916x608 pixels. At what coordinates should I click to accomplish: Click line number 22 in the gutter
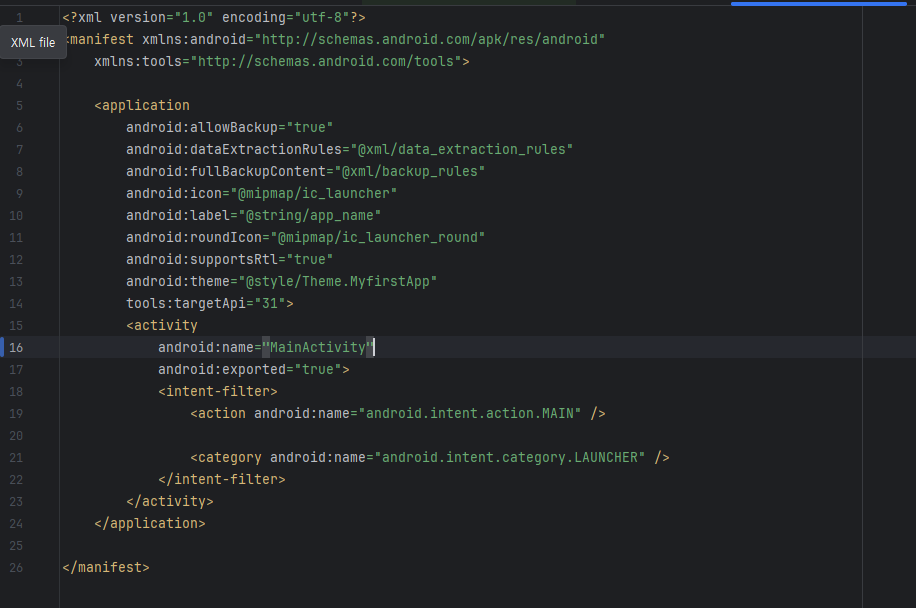click(x=16, y=480)
